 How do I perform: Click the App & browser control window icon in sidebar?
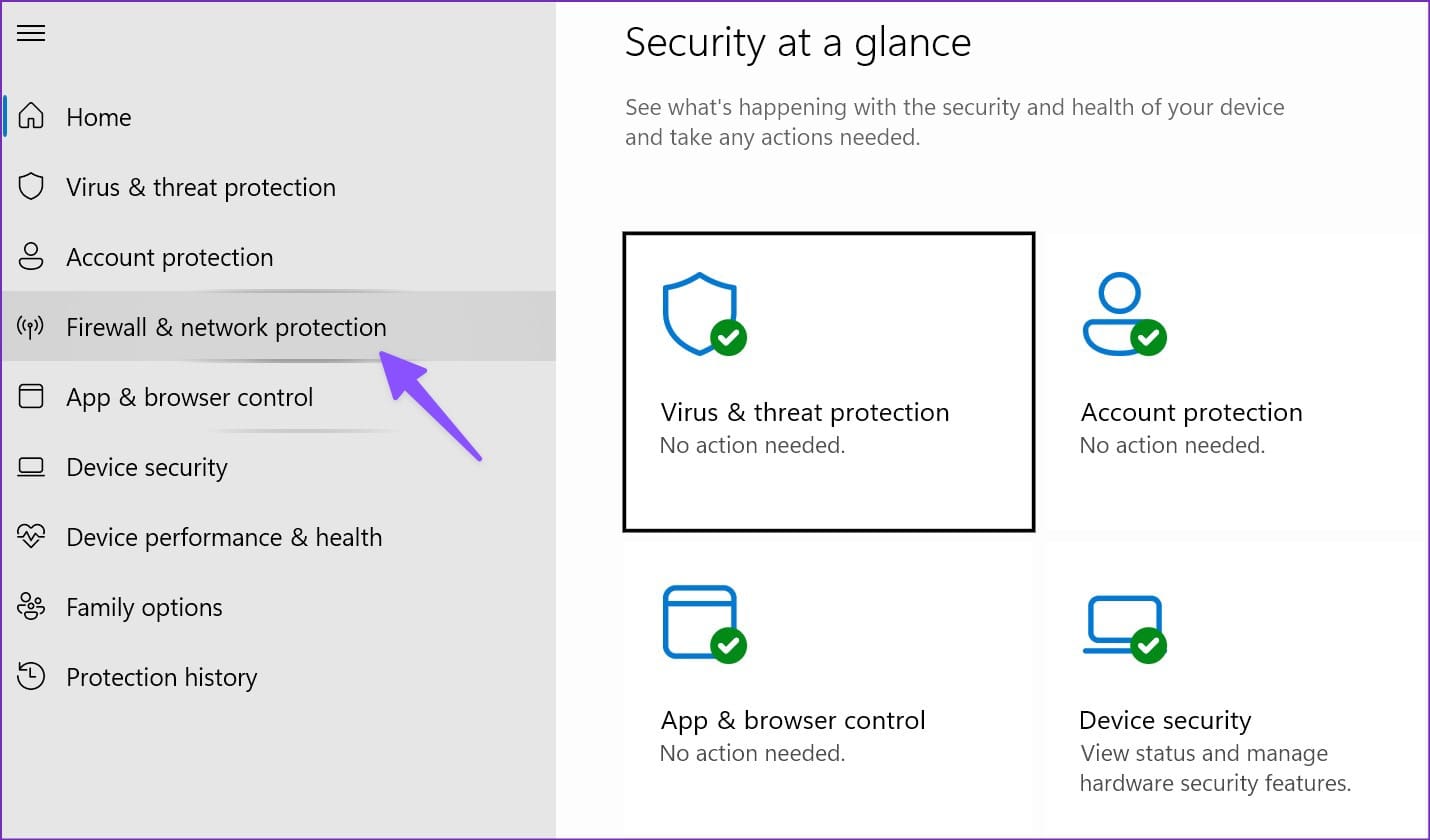pos(31,396)
